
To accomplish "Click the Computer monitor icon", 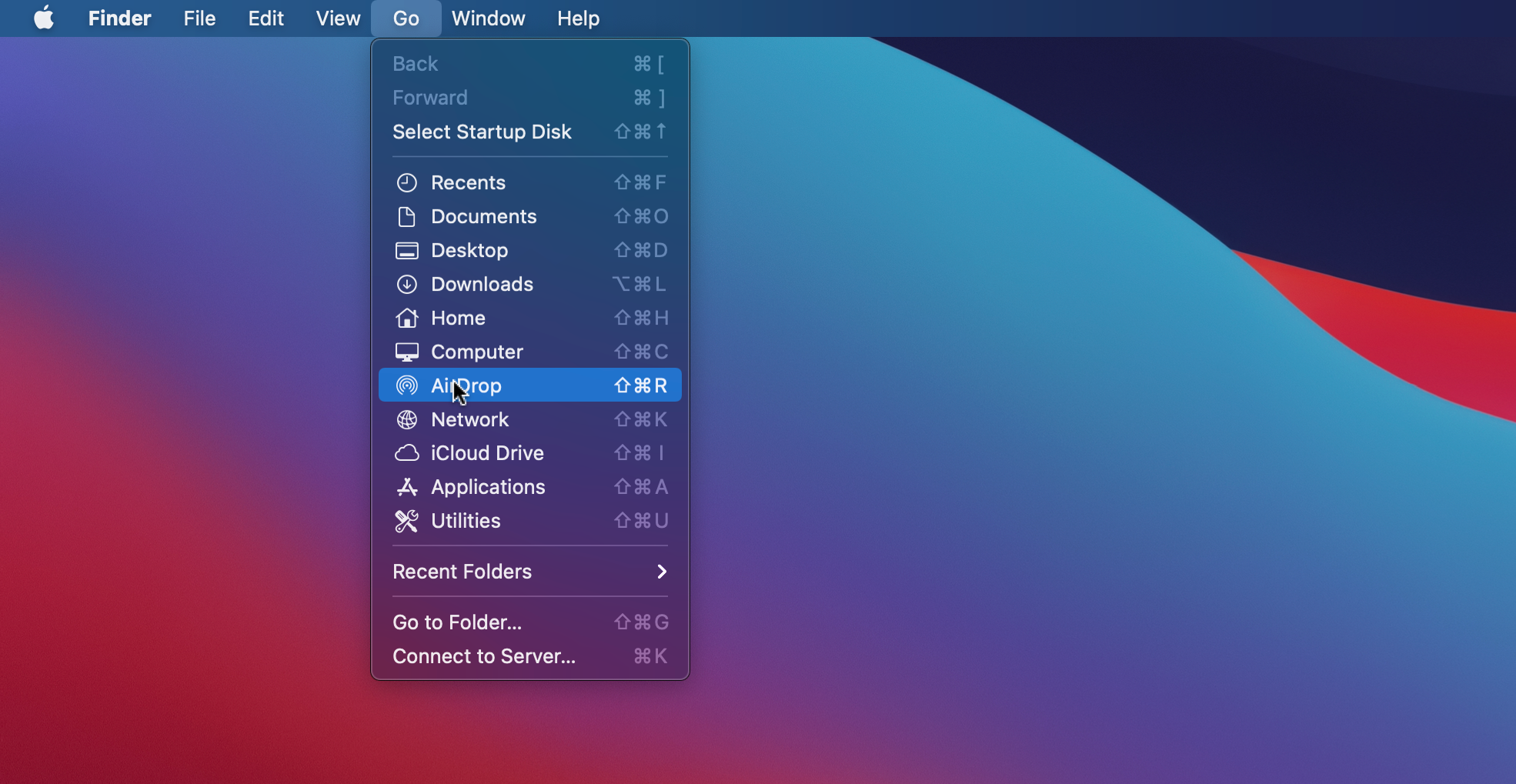I will click(x=406, y=352).
